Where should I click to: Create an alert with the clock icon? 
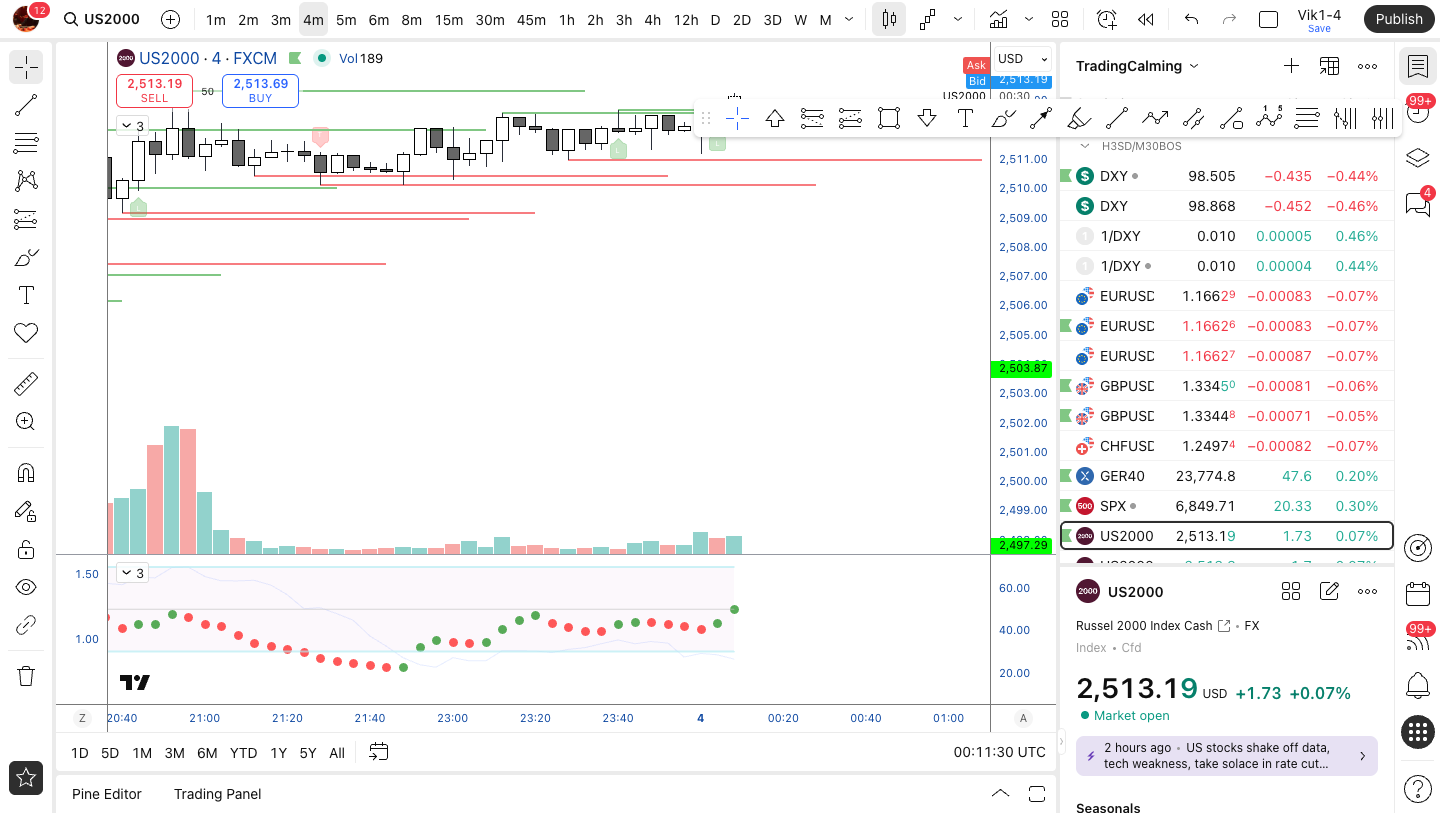[x=1106, y=19]
